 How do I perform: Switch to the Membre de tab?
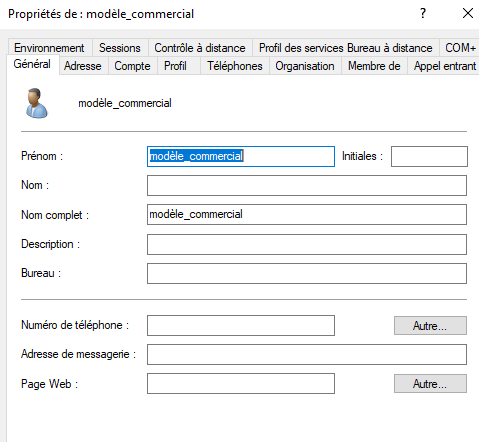pos(374,66)
